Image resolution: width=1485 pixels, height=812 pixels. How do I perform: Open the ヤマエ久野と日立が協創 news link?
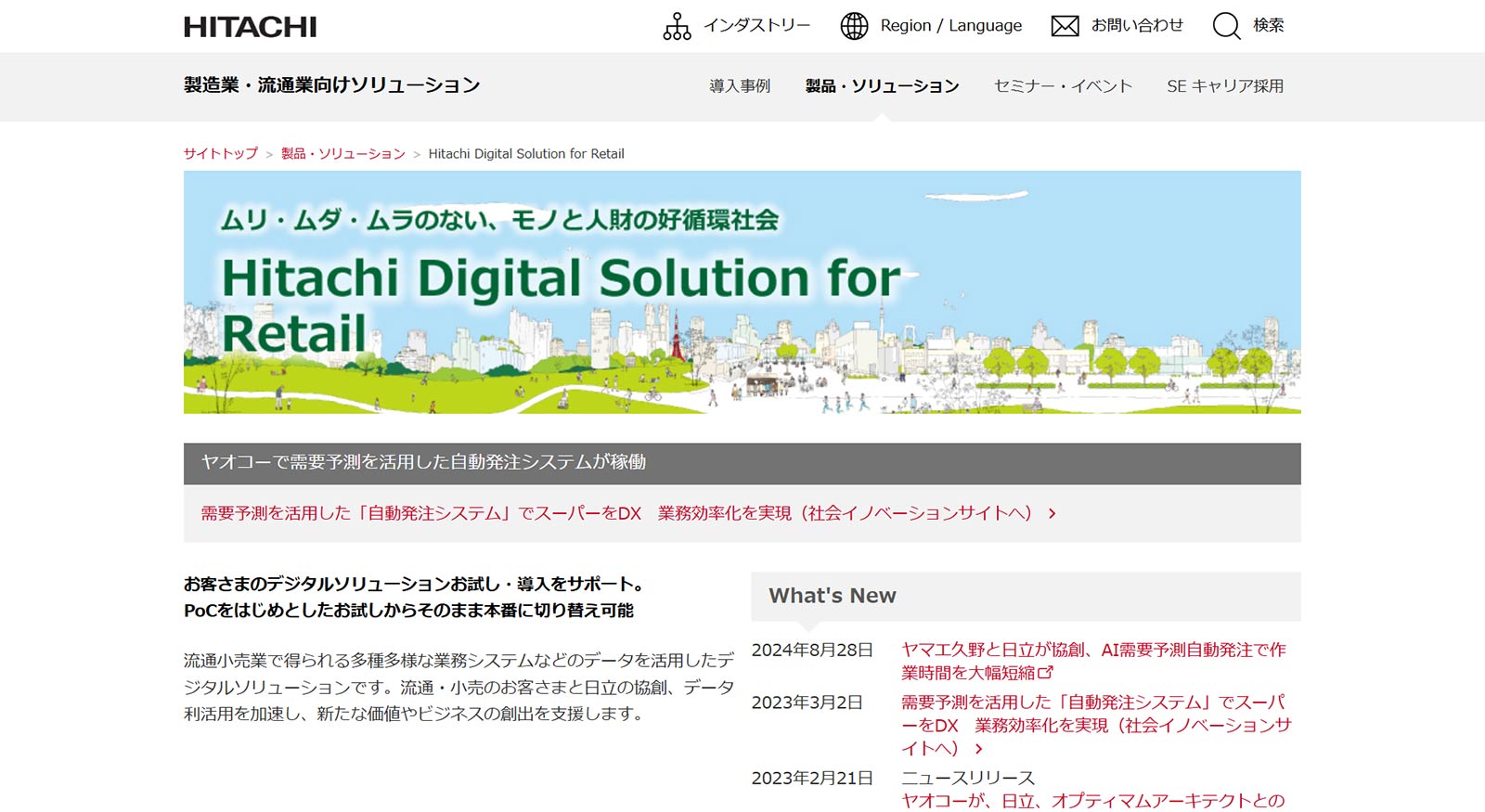pos(1093,661)
